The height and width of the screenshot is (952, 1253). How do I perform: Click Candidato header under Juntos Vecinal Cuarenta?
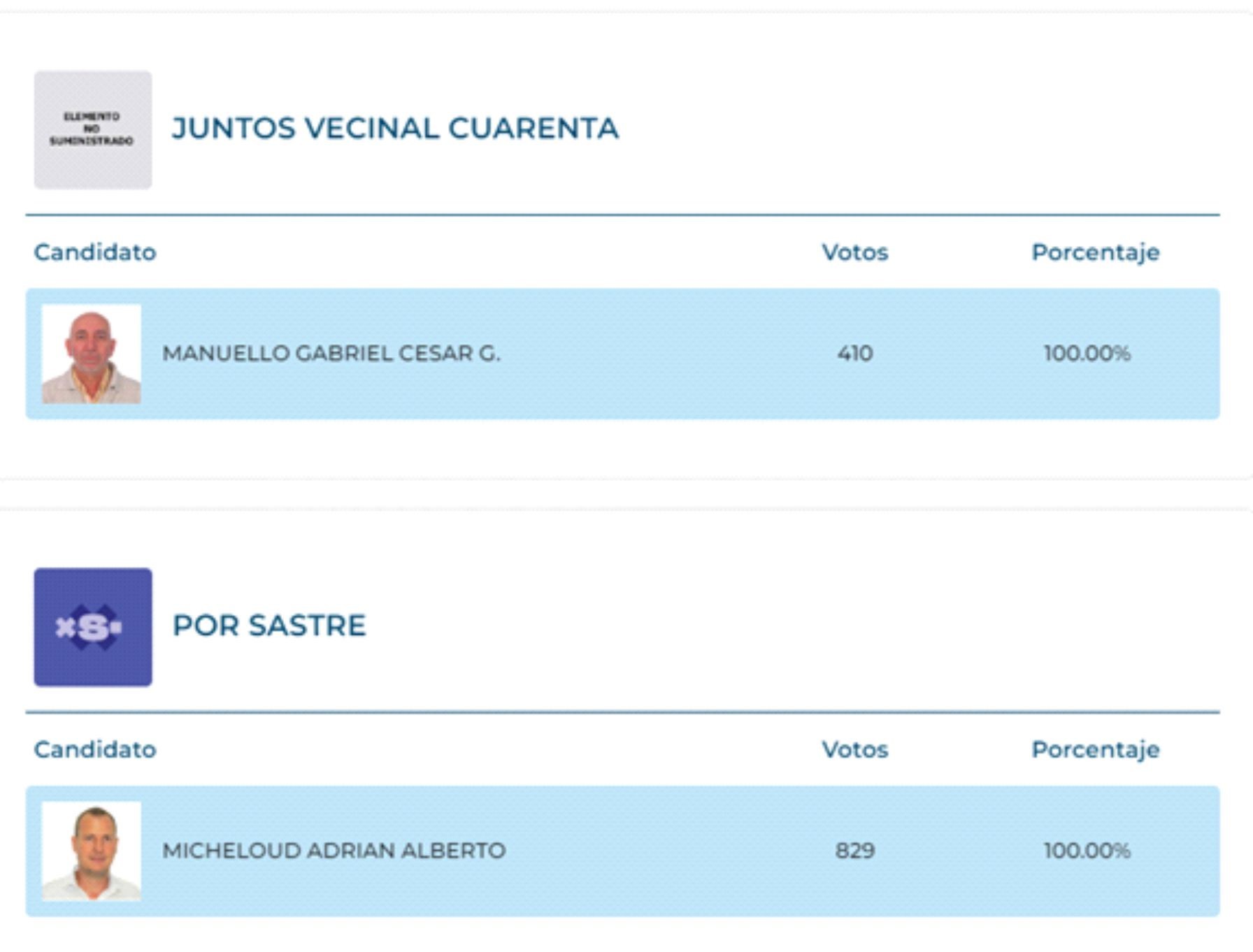pyautogui.click(x=95, y=252)
